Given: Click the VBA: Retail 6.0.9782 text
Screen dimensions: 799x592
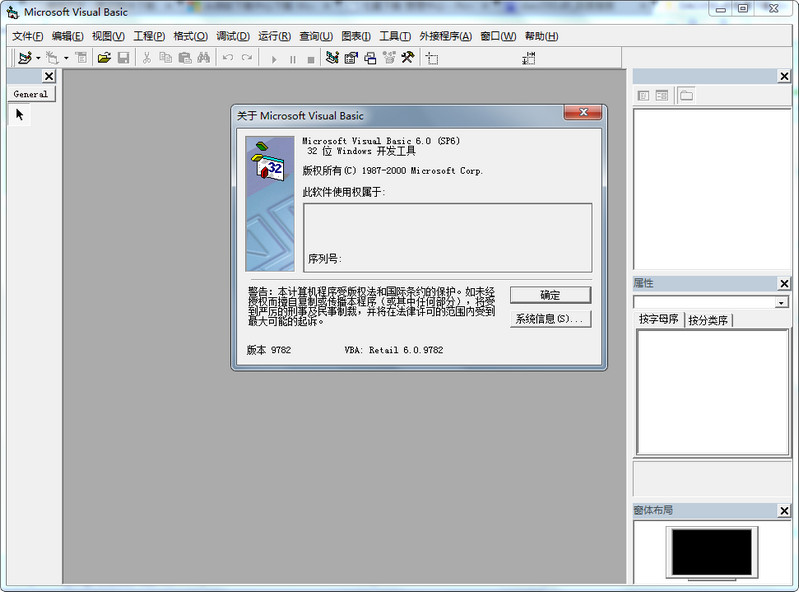Looking at the screenshot, I should click(393, 350).
